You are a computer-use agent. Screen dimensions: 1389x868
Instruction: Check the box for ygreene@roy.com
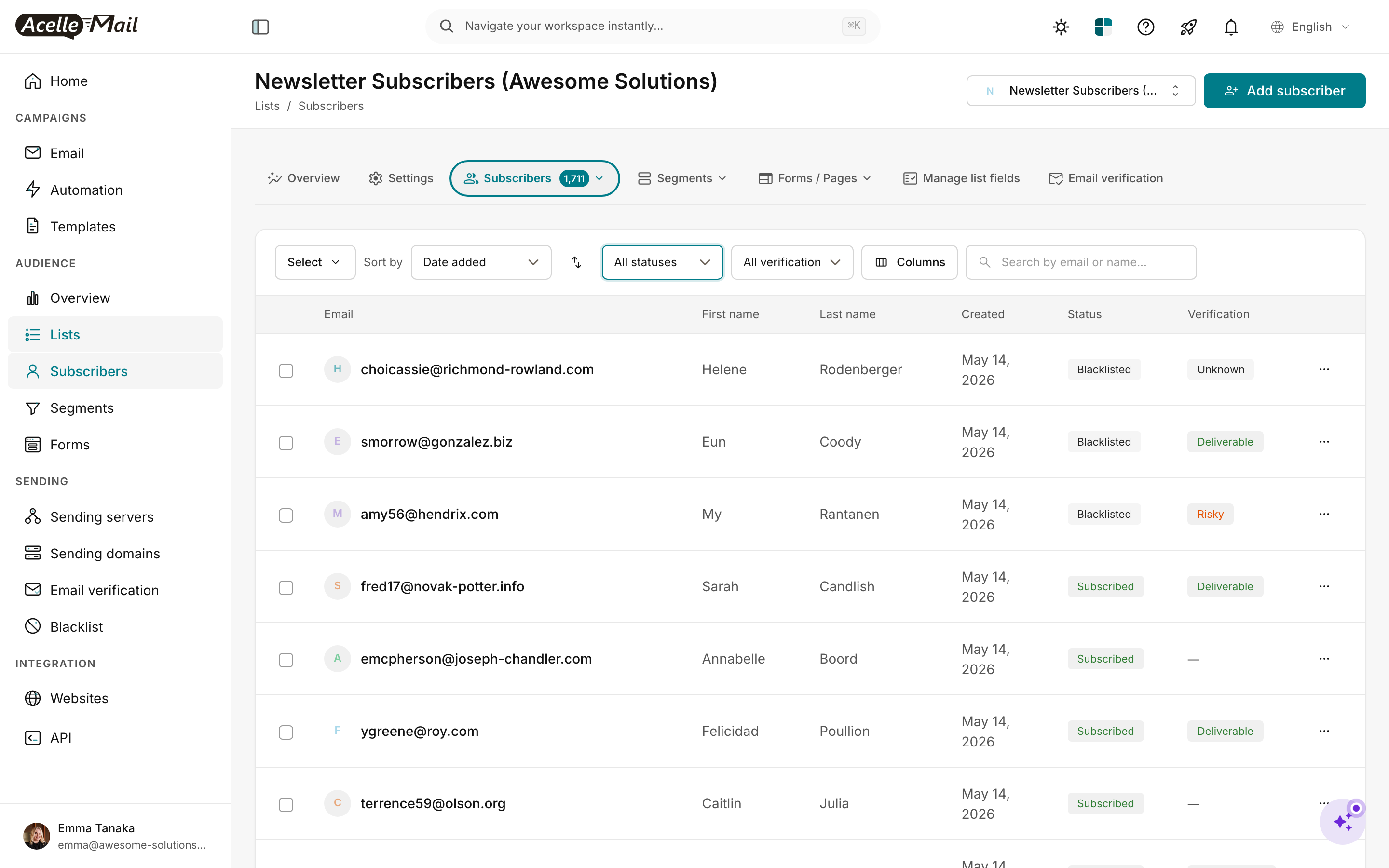(286, 732)
